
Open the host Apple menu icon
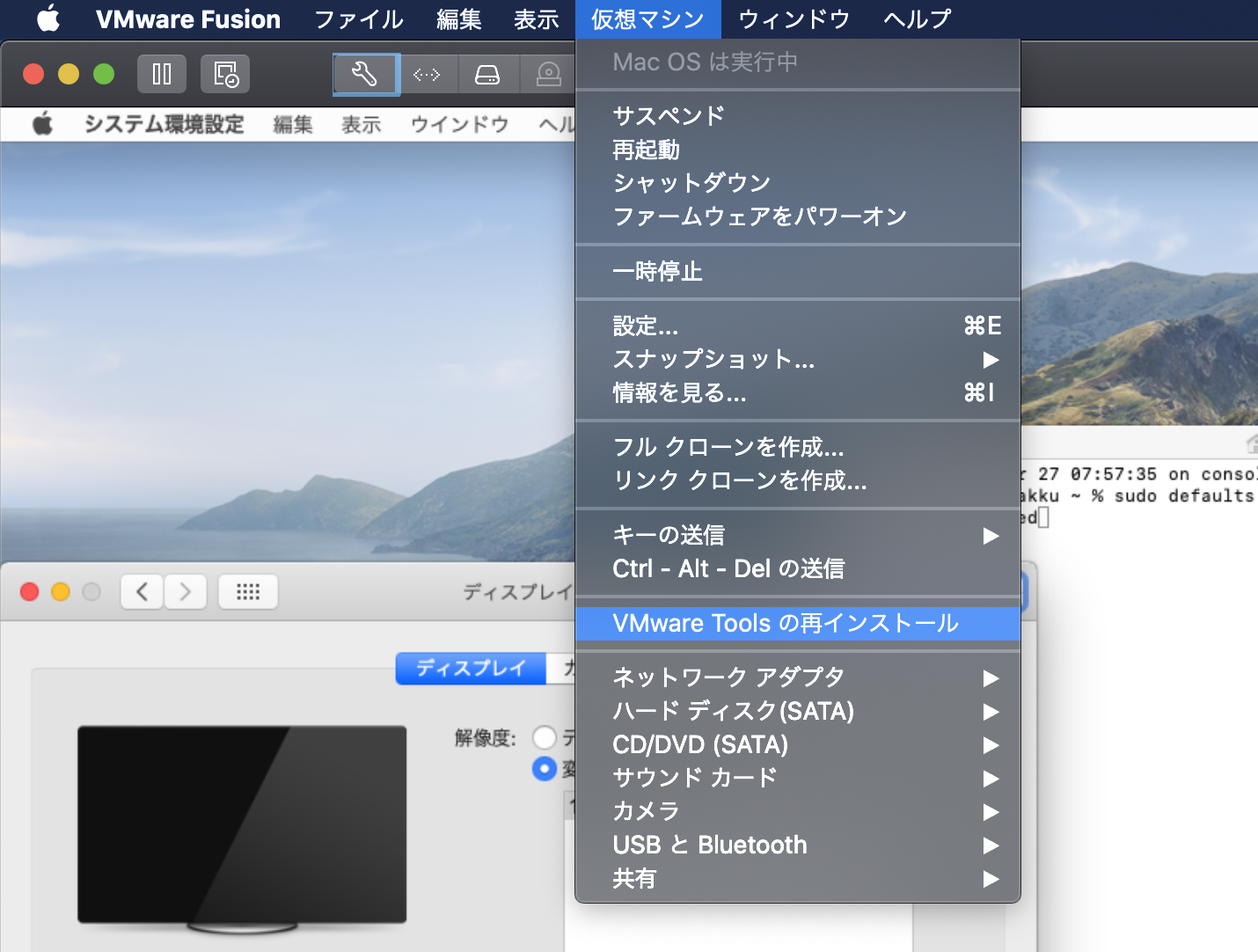coord(48,18)
